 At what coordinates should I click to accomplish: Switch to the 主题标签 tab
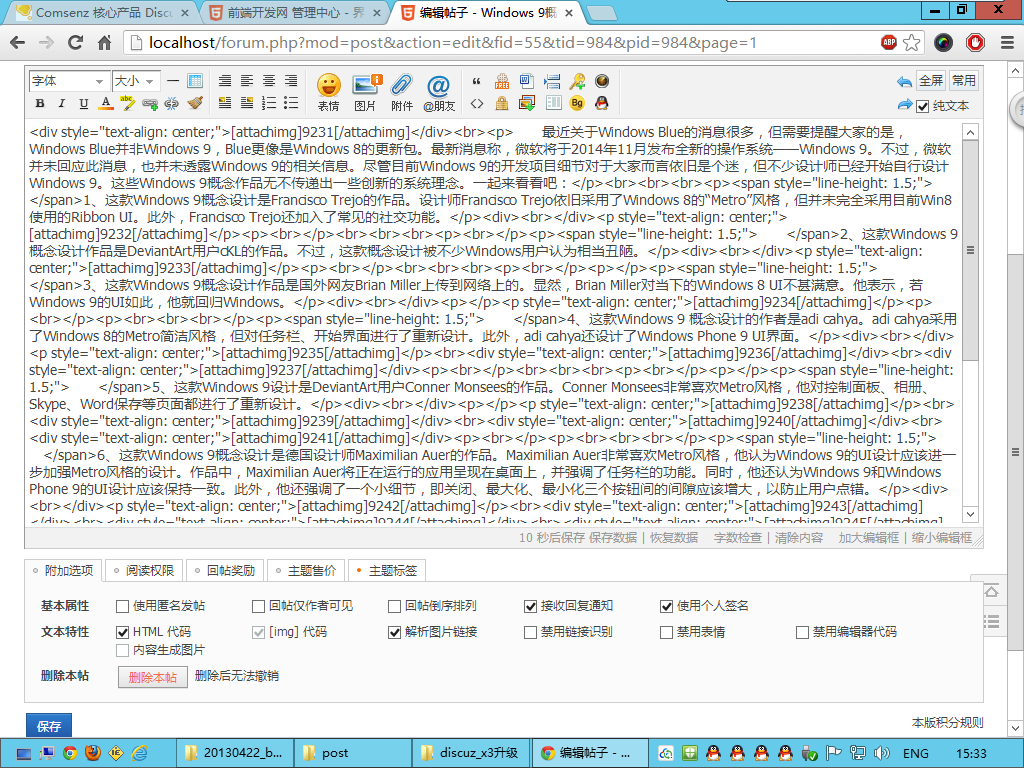(387, 571)
